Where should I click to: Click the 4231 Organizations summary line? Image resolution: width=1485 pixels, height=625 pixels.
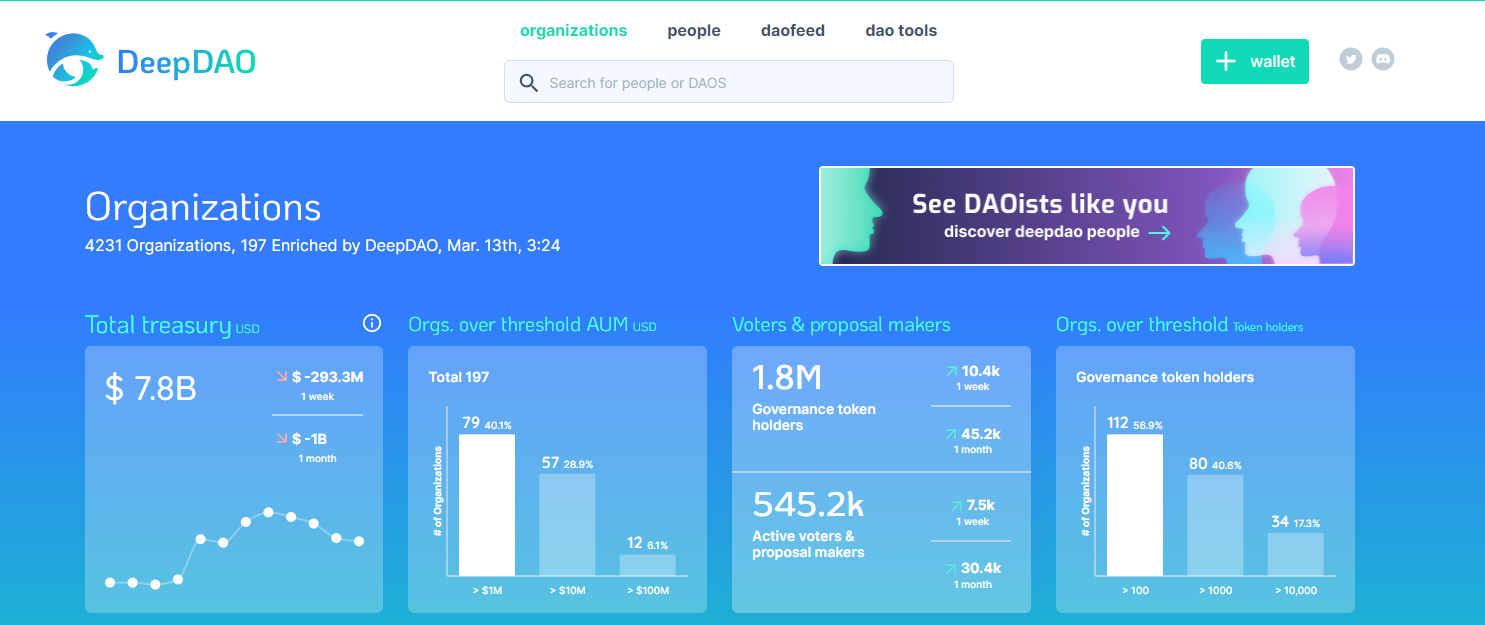click(x=322, y=245)
